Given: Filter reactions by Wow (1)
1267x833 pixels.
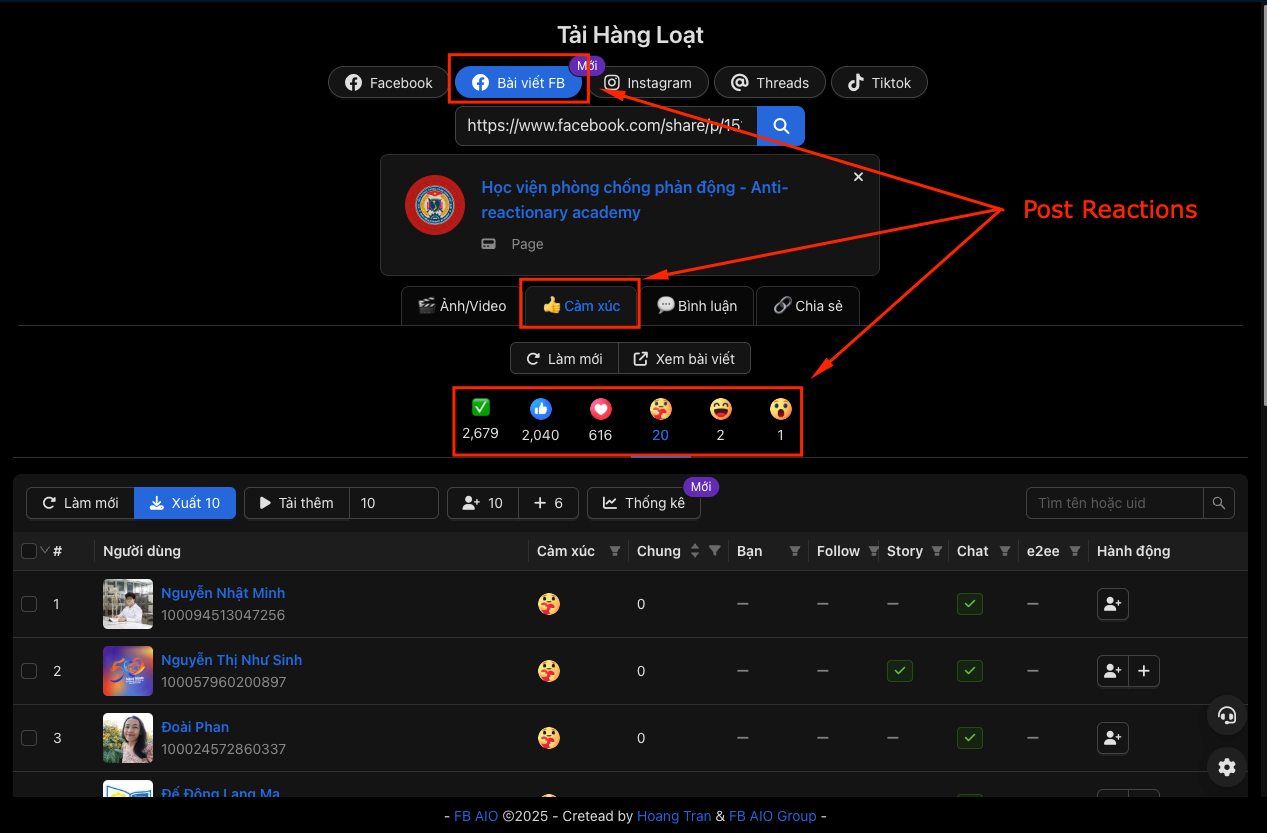Looking at the screenshot, I should pyautogui.click(x=780, y=419).
